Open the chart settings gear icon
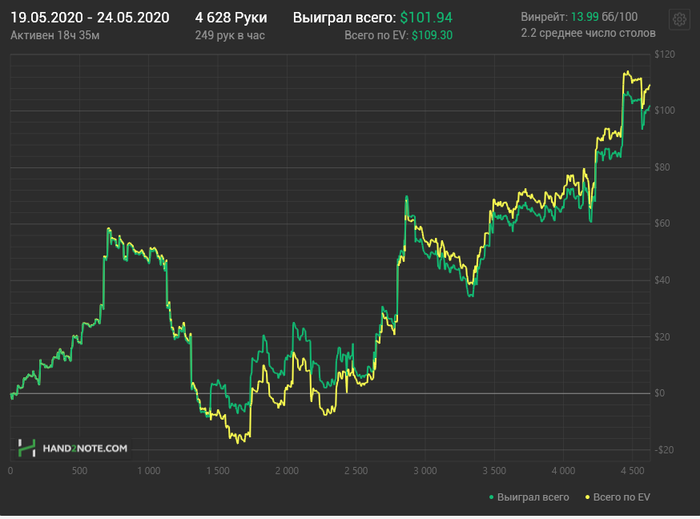 (x=679, y=20)
